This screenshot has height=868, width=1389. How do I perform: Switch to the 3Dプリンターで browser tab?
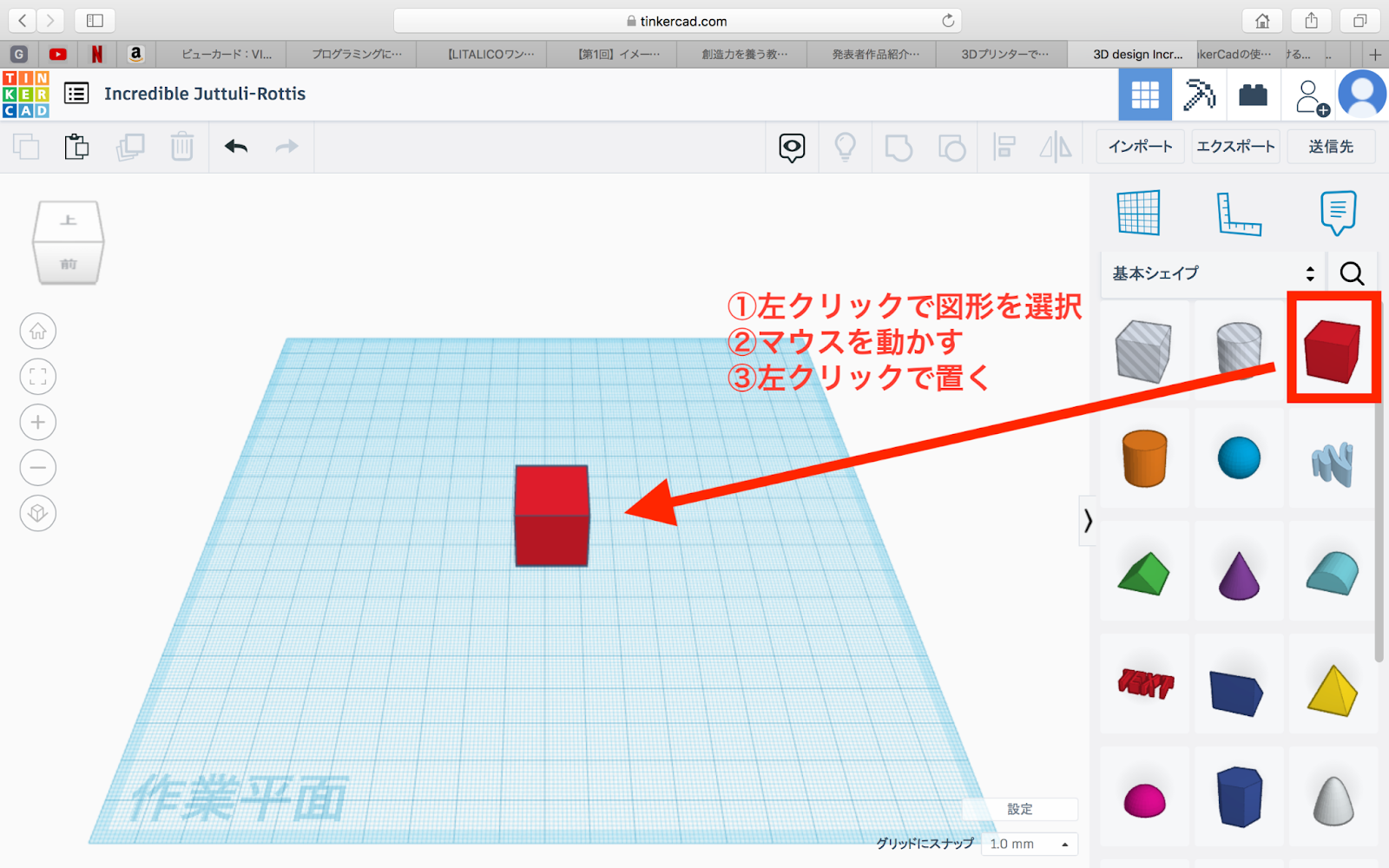point(1001,54)
